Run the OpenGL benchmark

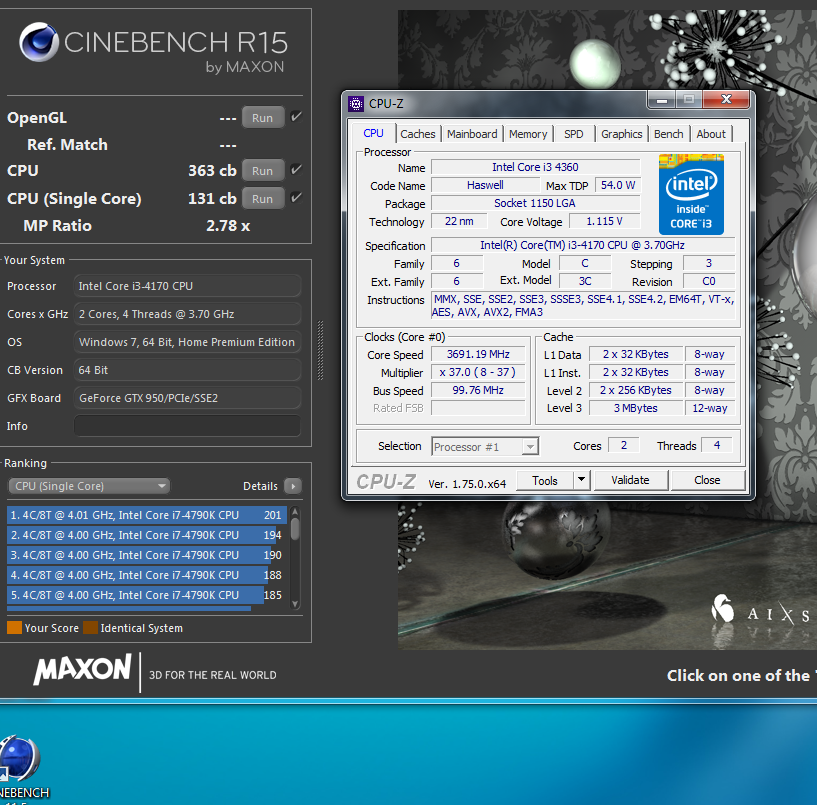point(263,118)
